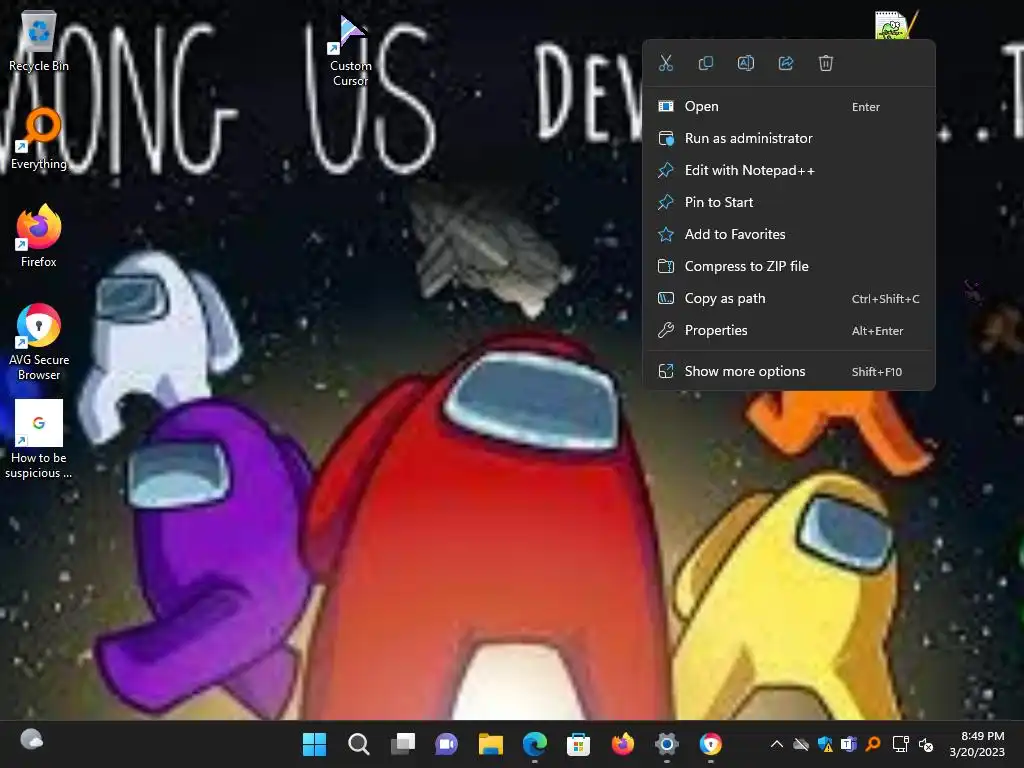Click the Microsoft Teams tray icon

coord(849,744)
